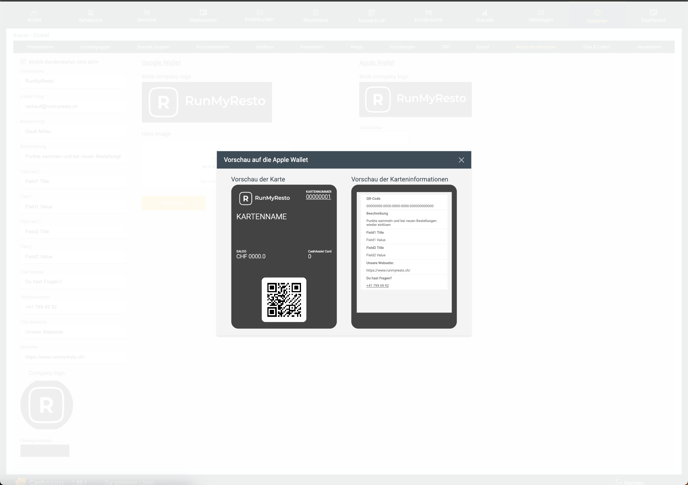Viewport: 688px width, 485px height.
Task: Click the QR code on the card preview
Action: [284, 300]
